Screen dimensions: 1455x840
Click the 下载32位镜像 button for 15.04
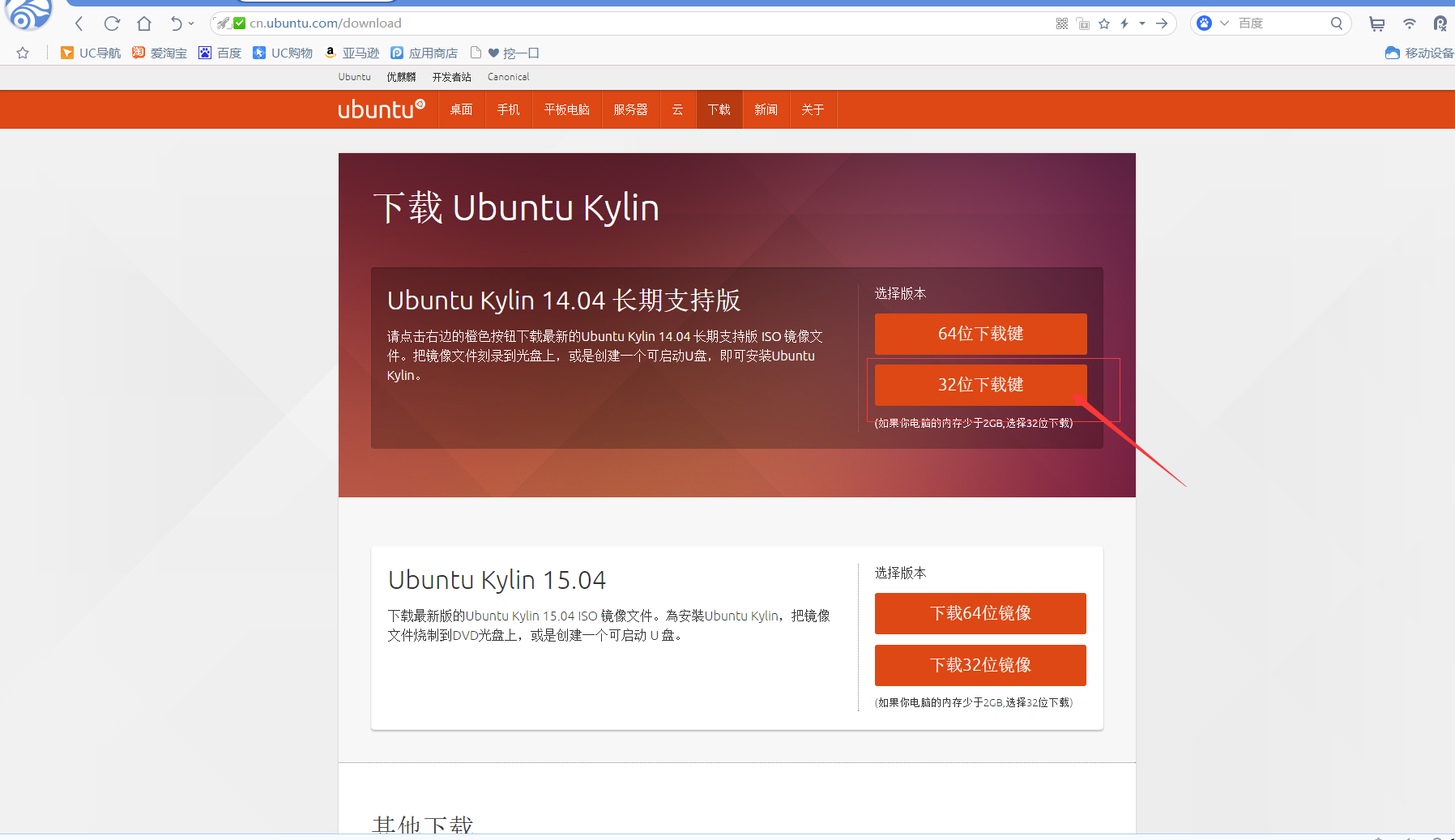tap(980, 665)
